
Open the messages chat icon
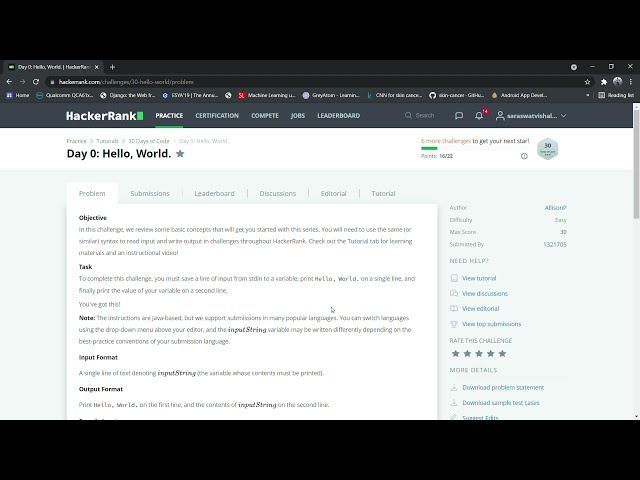459,116
